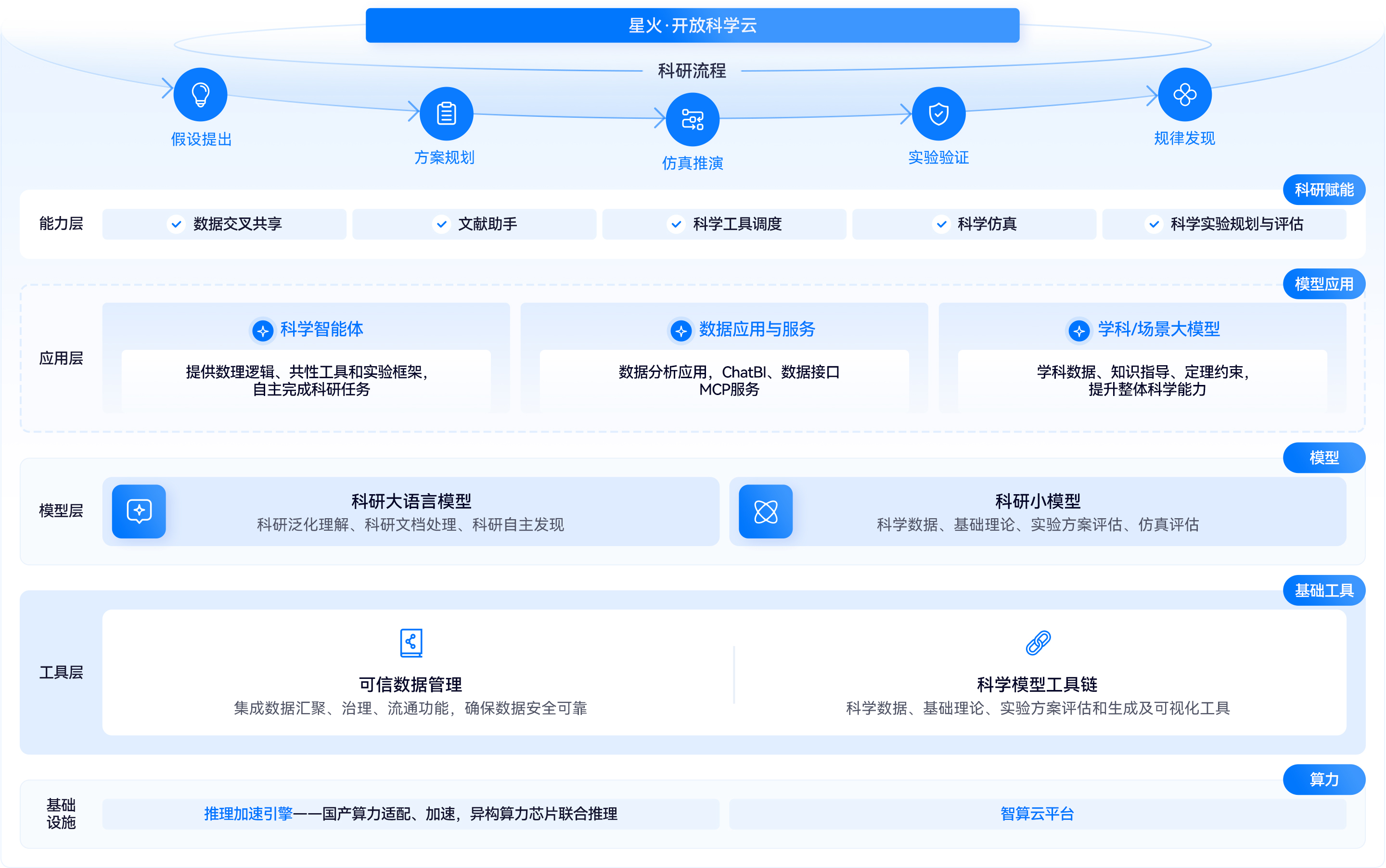Screen dimensions: 1386x868
Task: Click the atom icon next to 科研小模型
Action: pyautogui.click(x=765, y=511)
